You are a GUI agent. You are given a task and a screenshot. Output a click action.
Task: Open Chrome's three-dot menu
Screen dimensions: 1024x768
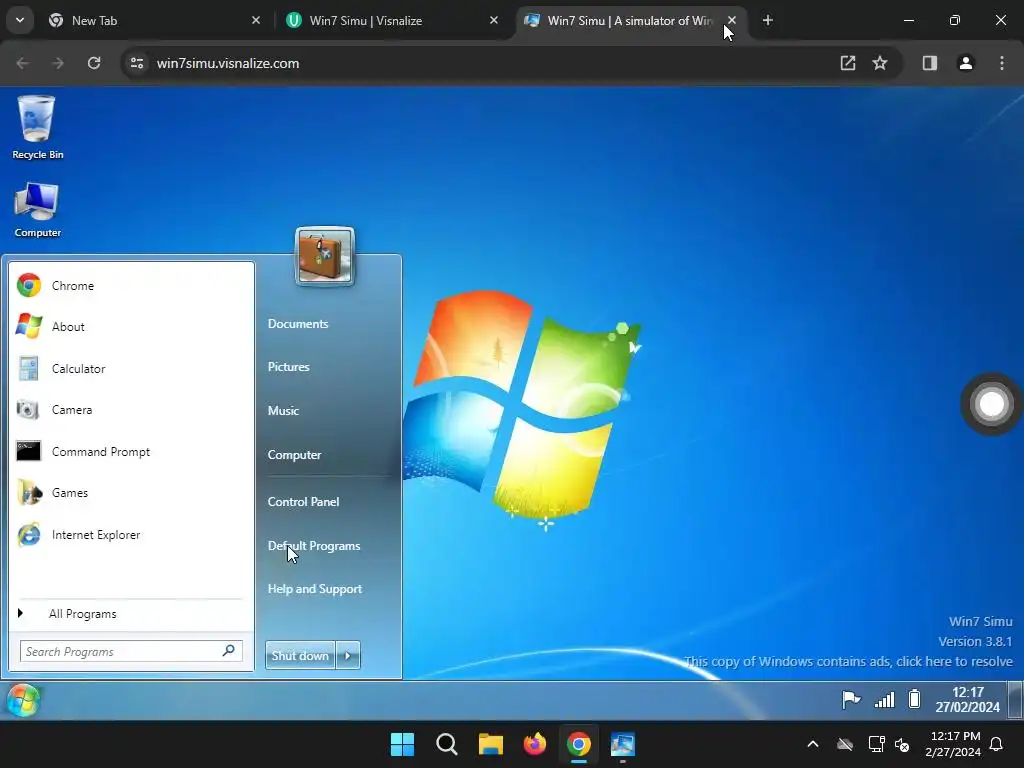(1002, 63)
